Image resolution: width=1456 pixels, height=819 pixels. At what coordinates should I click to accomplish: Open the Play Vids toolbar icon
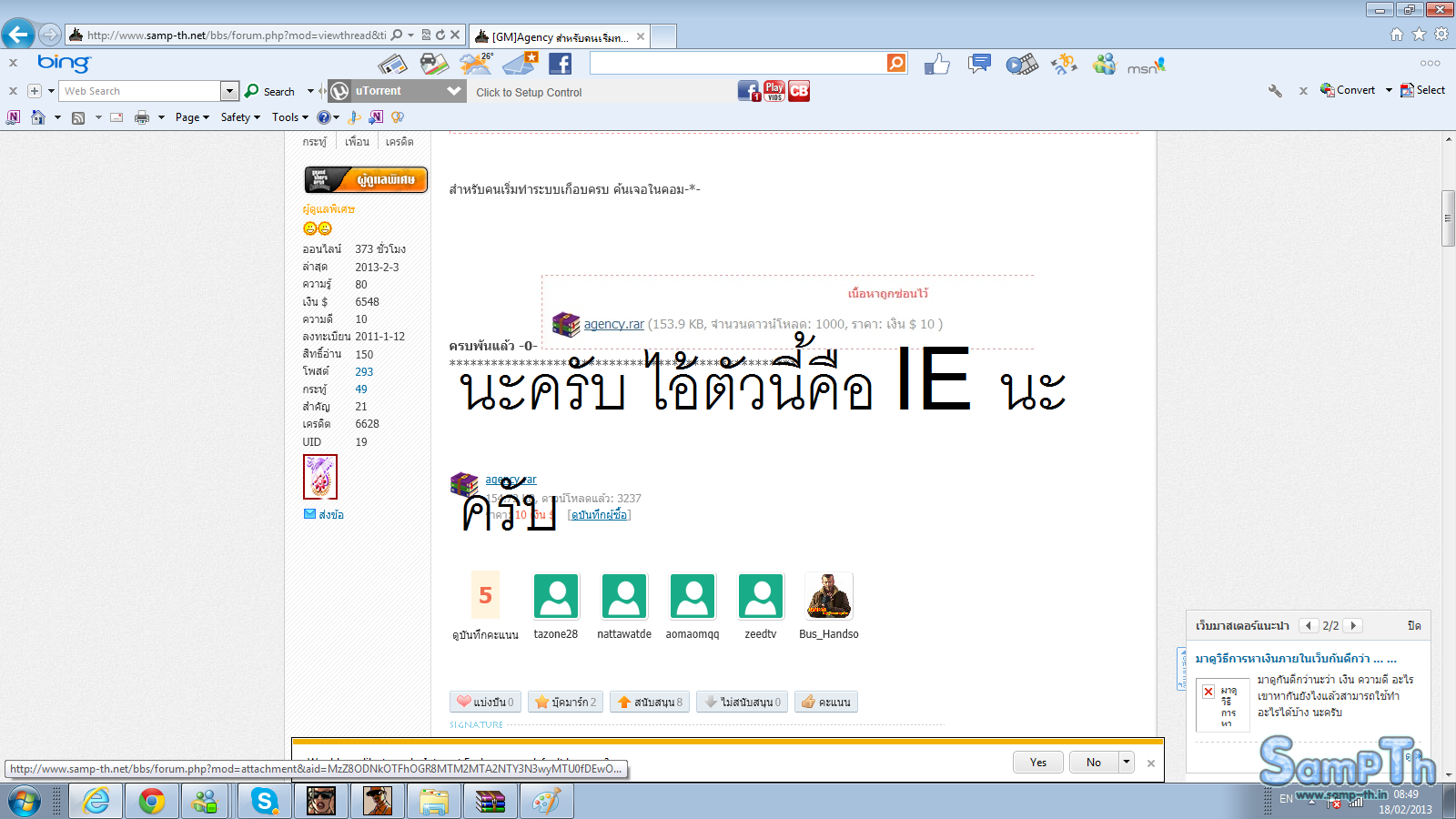click(x=774, y=91)
